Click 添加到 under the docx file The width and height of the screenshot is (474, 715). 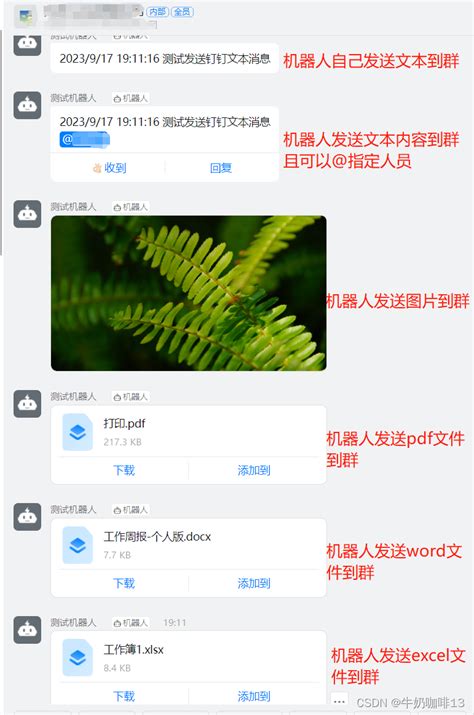tap(254, 583)
